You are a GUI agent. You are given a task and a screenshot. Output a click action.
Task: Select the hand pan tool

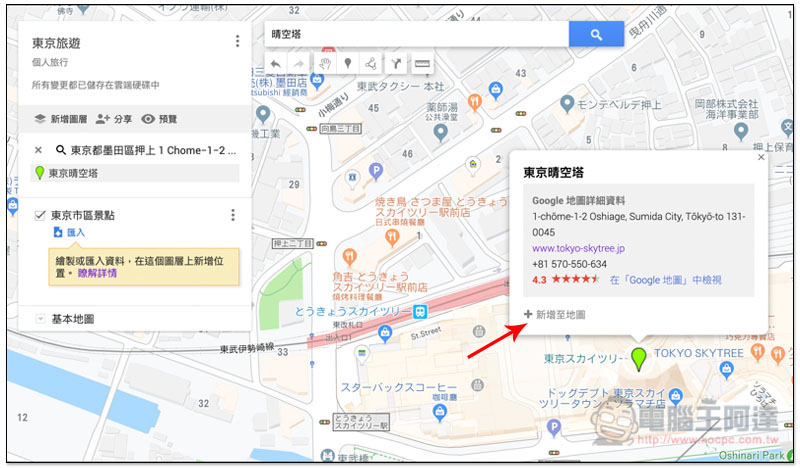click(x=324, y=64)
